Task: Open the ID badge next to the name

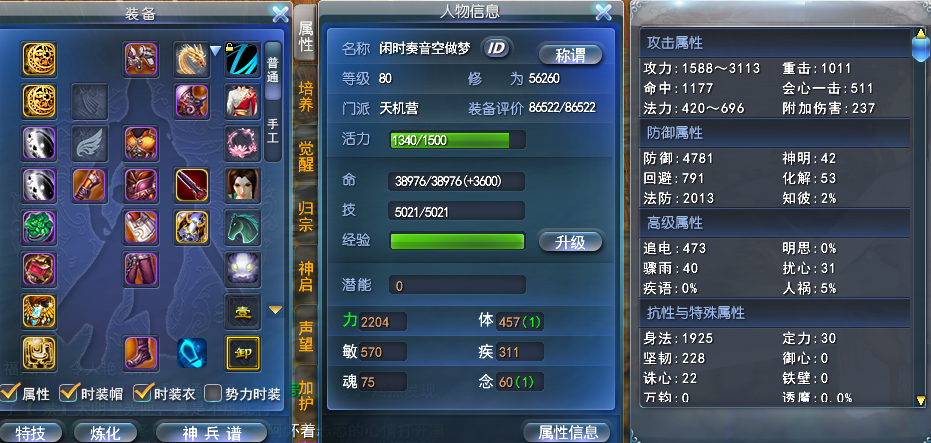Action: click(496, 49)
